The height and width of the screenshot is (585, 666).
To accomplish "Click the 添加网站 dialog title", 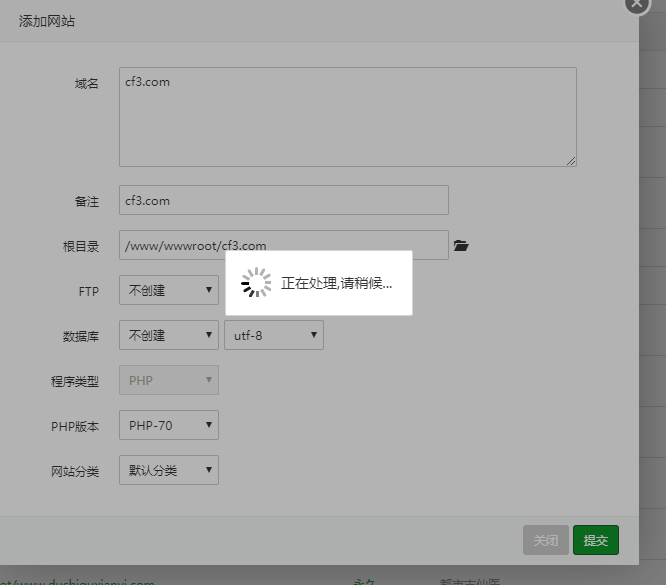I will tap(47, 21).
